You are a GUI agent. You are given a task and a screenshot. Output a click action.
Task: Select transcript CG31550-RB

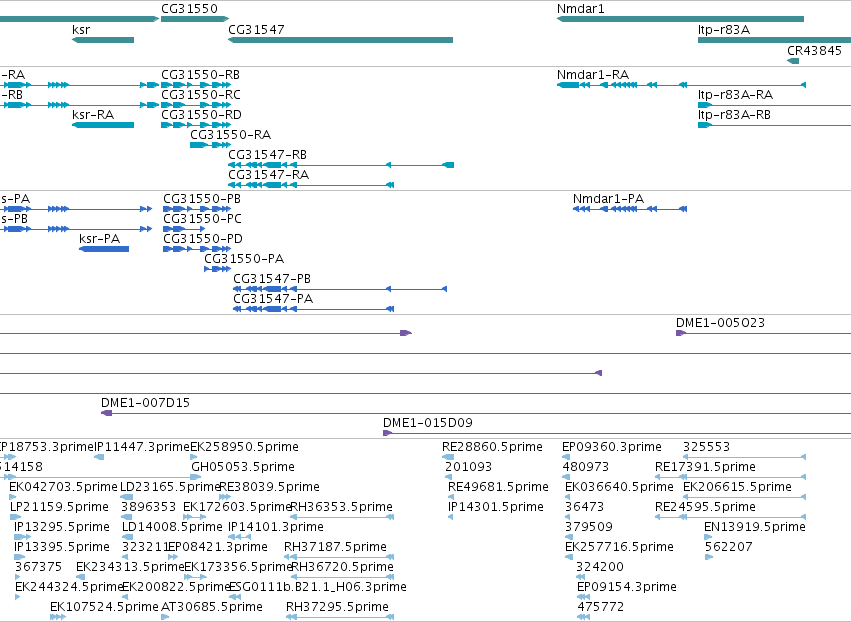pos(196,85)
